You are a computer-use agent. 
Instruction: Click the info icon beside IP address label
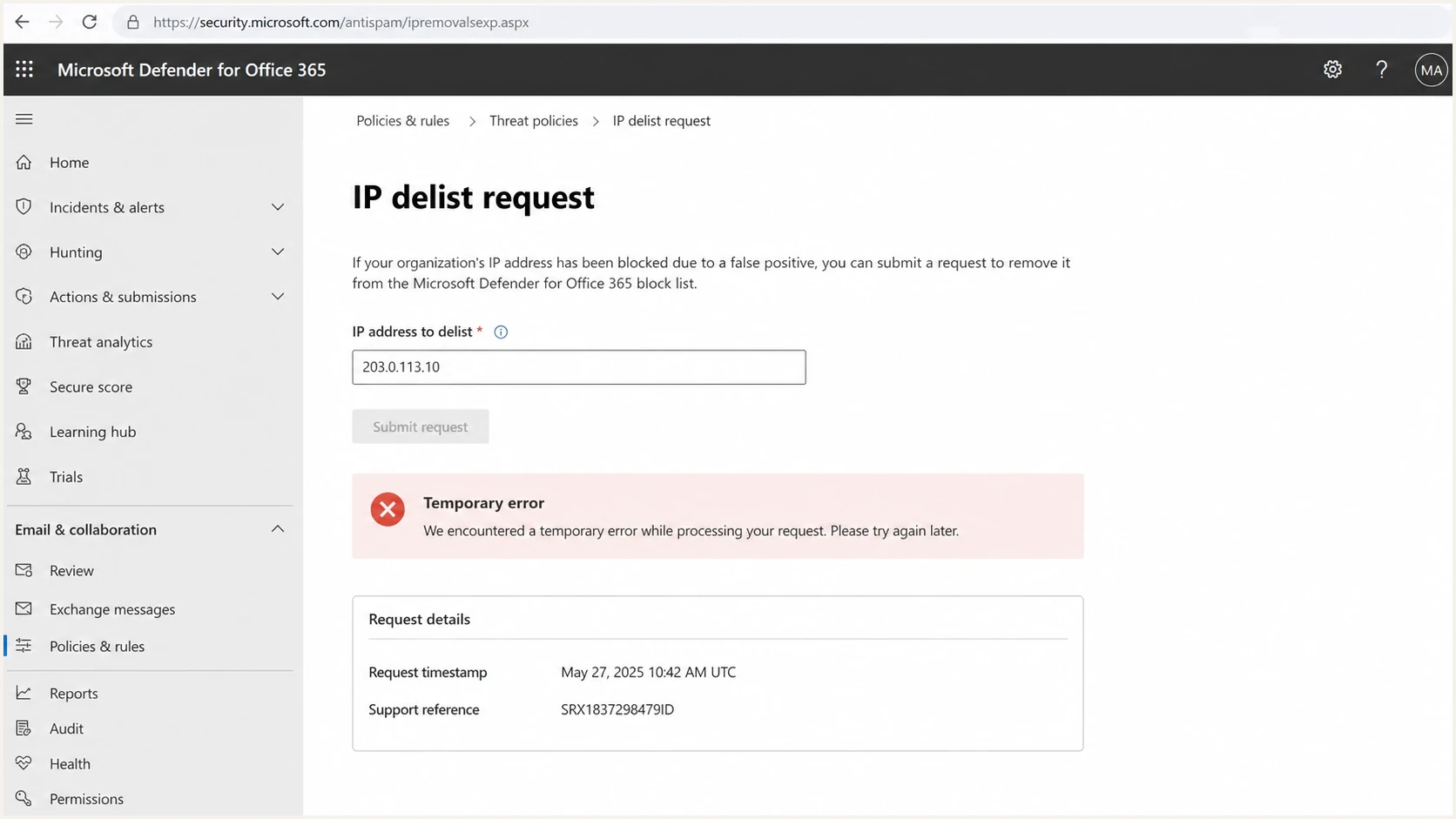[x=501, y=332]
